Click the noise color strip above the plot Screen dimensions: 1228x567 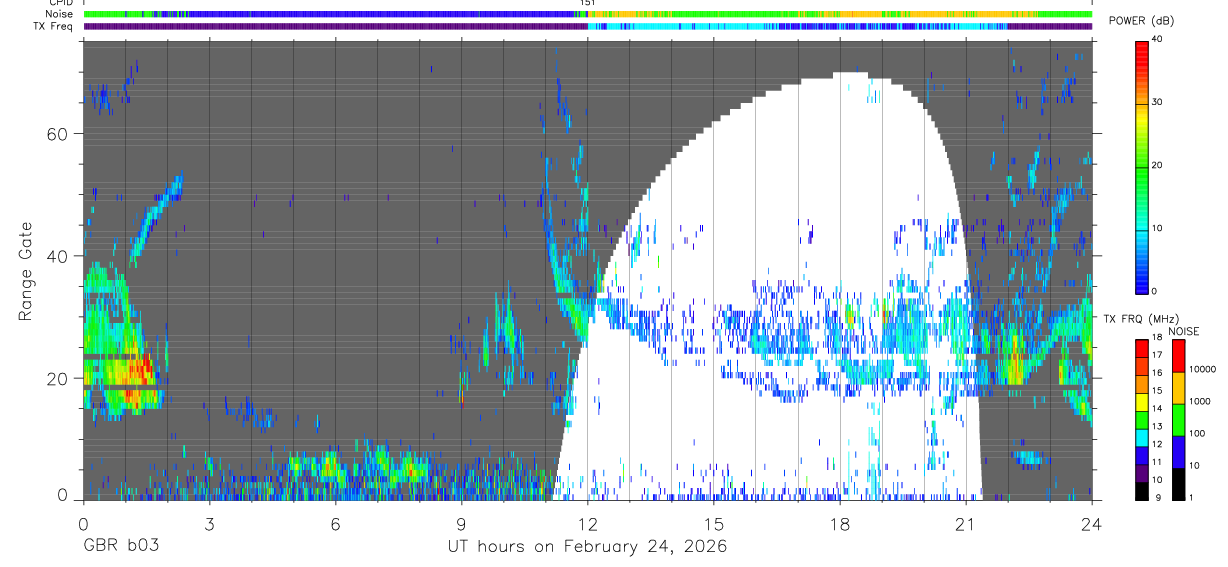pyautogui.click(x=587, y=14)
